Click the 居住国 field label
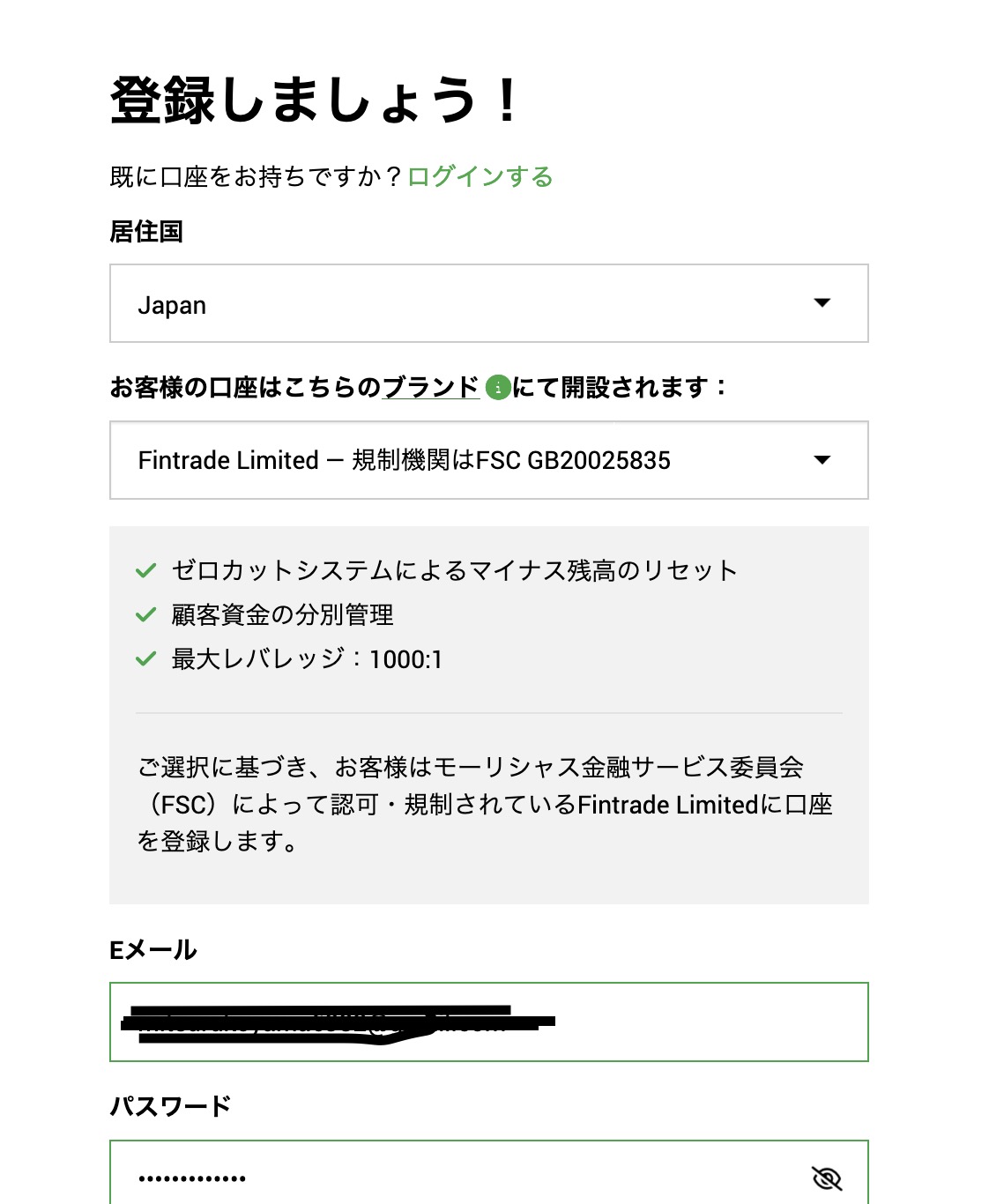 point(146,232)
